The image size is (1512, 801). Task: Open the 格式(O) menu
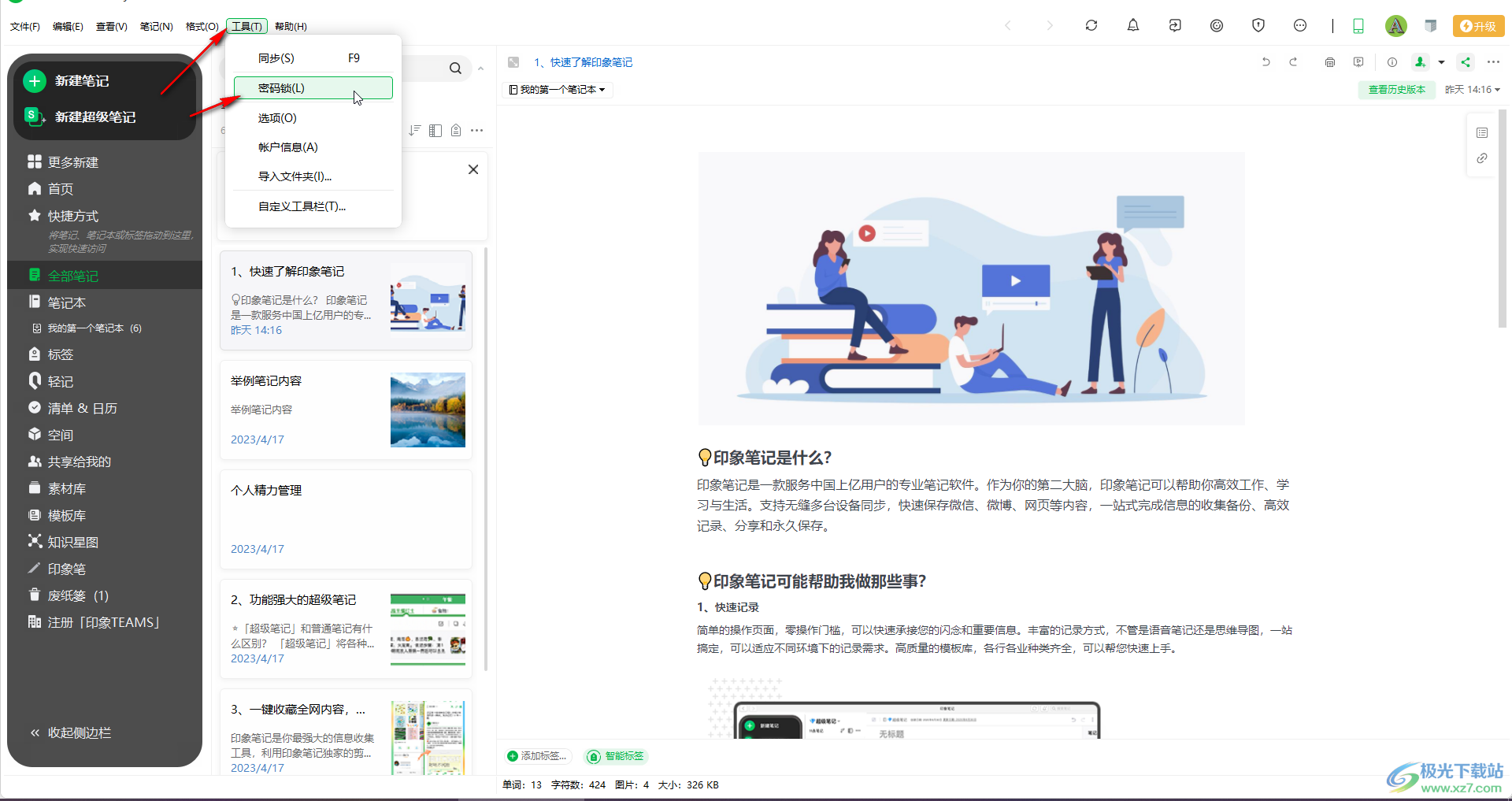[x=202, y=27]
